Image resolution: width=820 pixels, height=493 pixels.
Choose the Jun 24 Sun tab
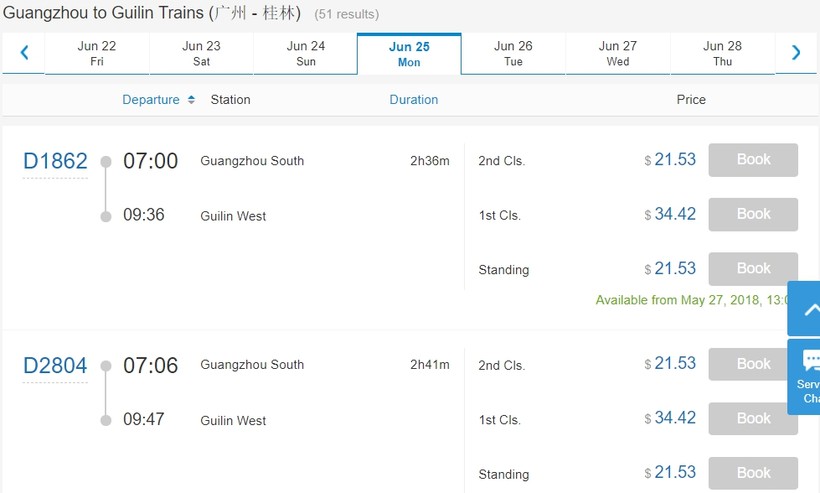[306, 54]
